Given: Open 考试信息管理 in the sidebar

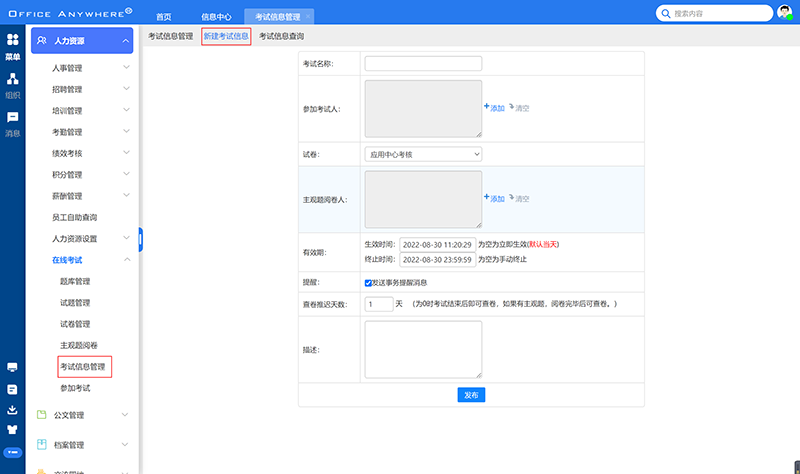Looking at the screenshot, I should (84, 367).
